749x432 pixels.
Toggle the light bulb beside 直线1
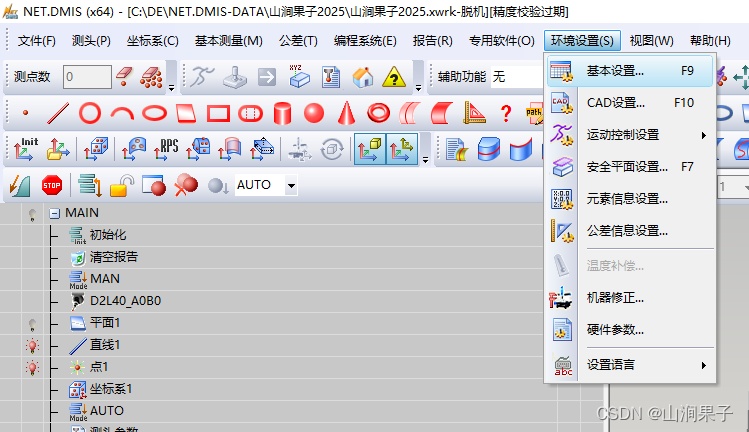(32, 346)
